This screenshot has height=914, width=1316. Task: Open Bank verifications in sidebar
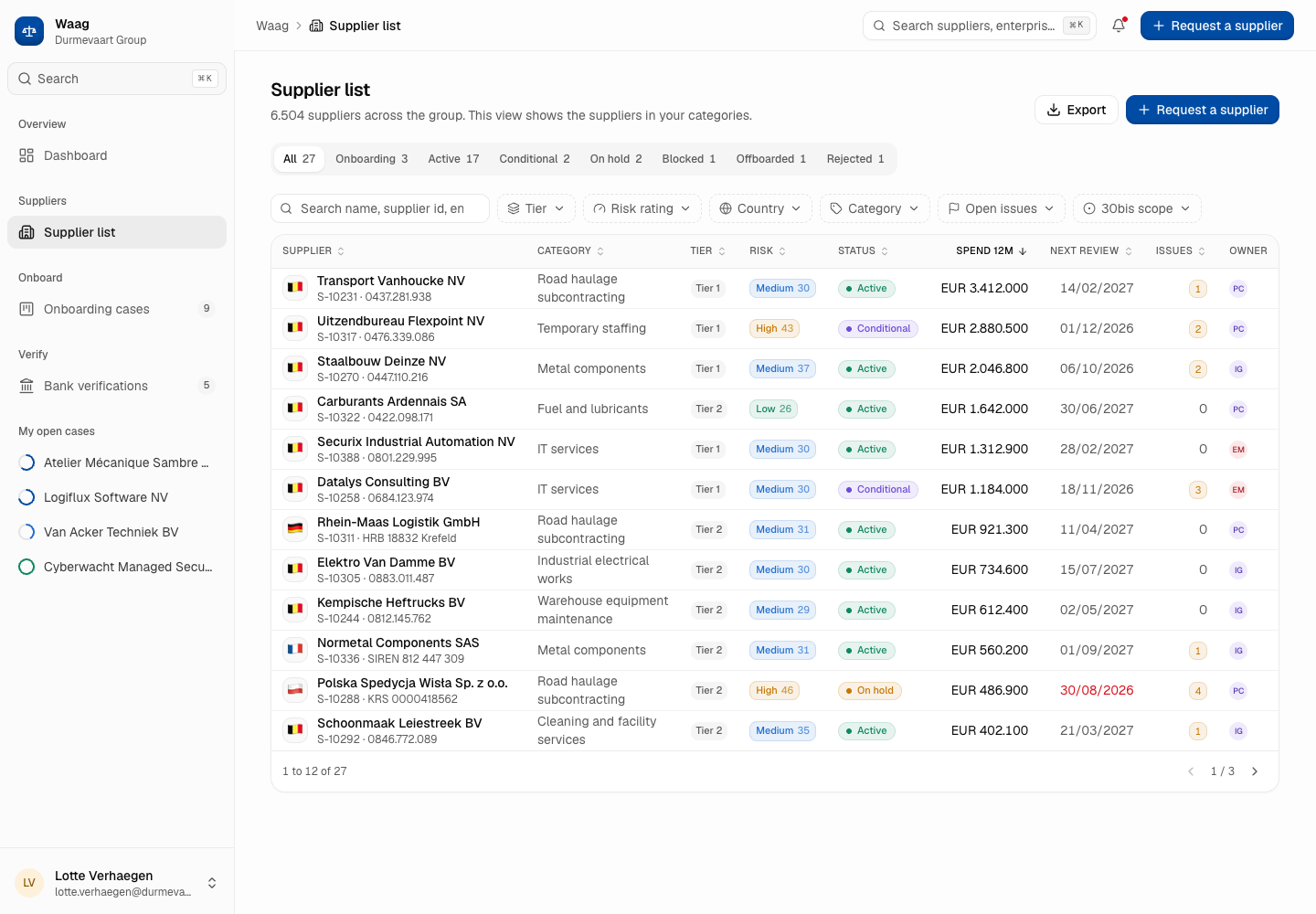pos(117,386)
